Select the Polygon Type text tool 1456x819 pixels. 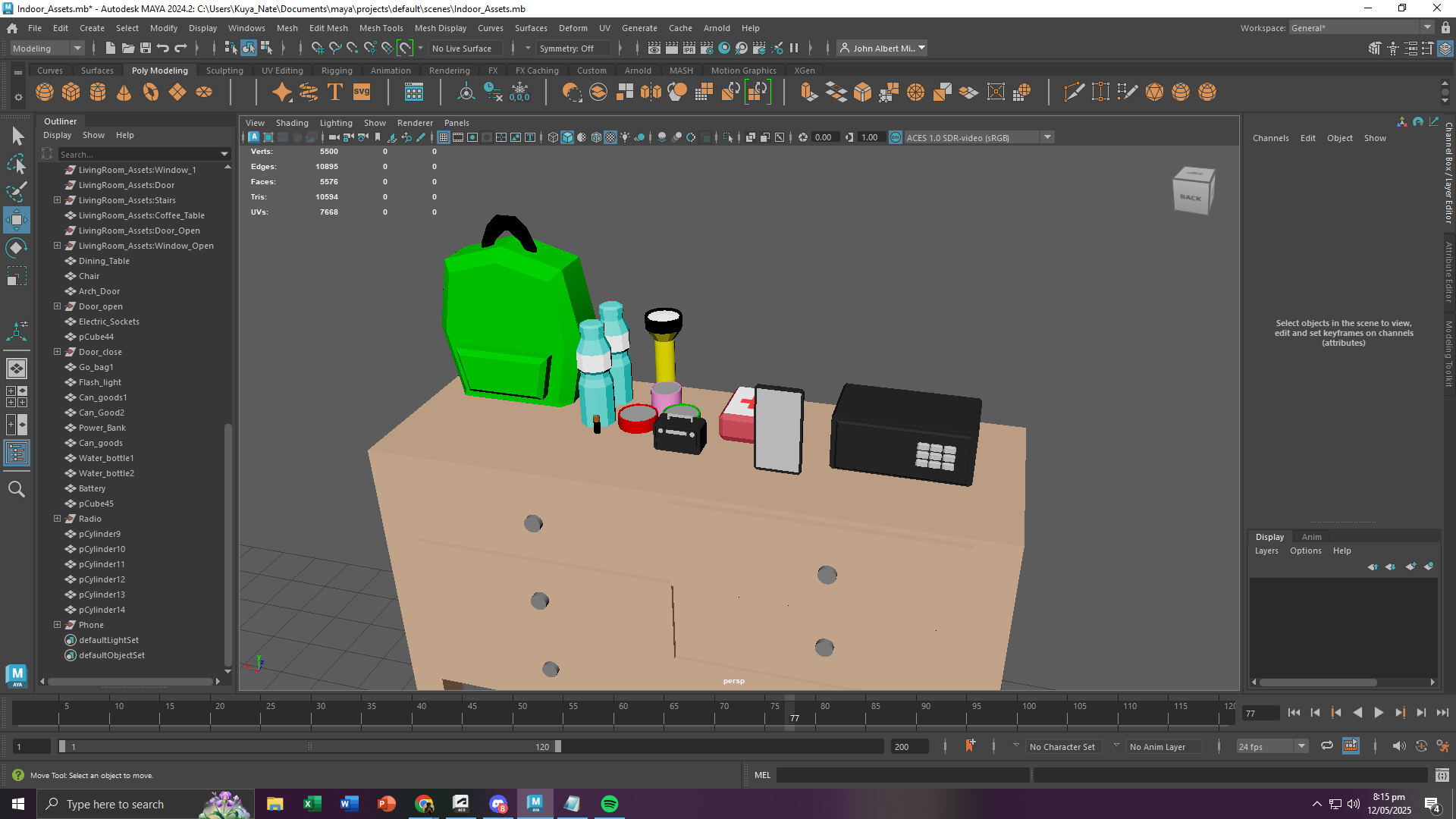click(334, 93)
